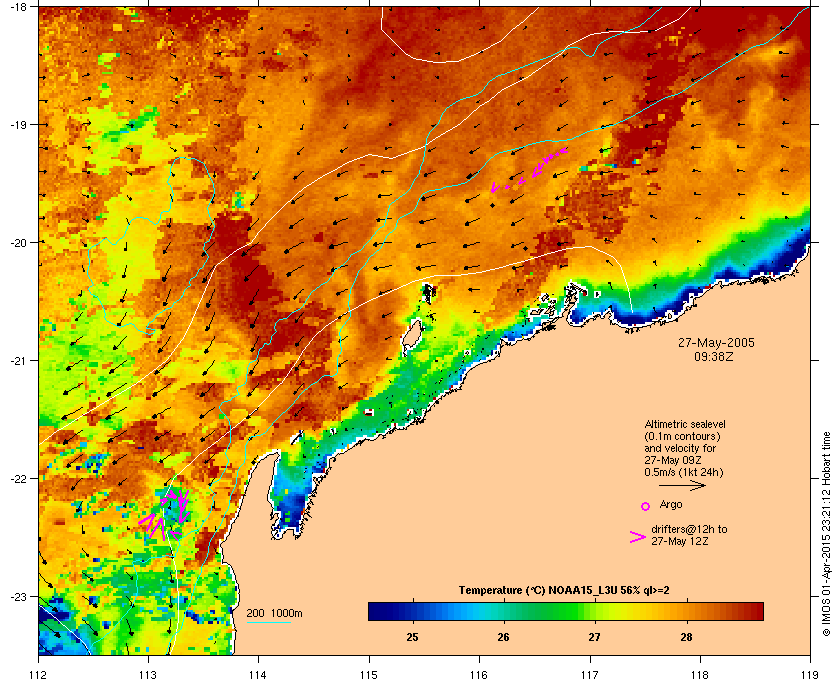This screenshot has height=680, width=840.
Task: Click the colorbar tick label 27
Action: point(594,637)
